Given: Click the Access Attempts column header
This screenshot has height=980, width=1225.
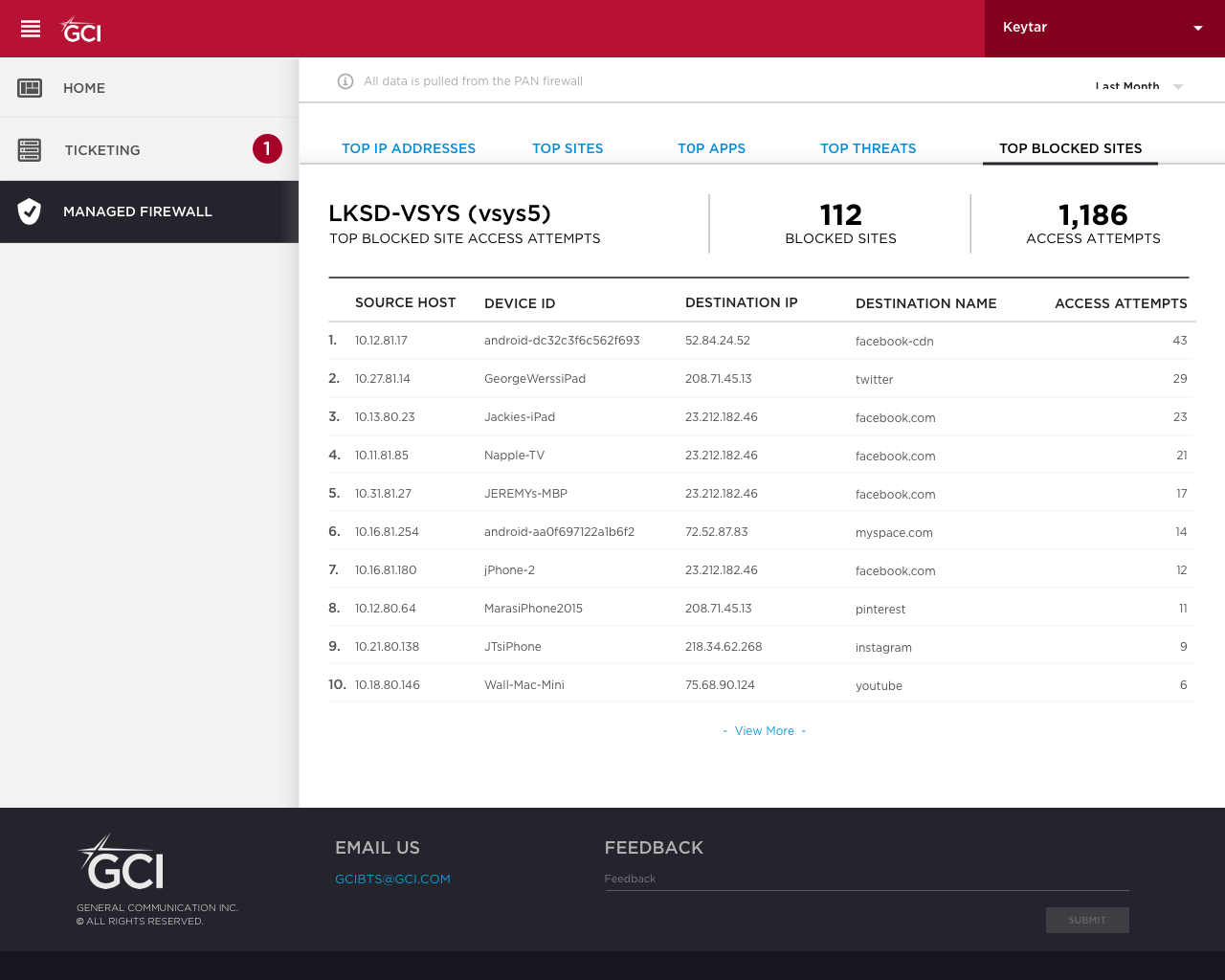Looking at the screenshot, I should 1121,303.
